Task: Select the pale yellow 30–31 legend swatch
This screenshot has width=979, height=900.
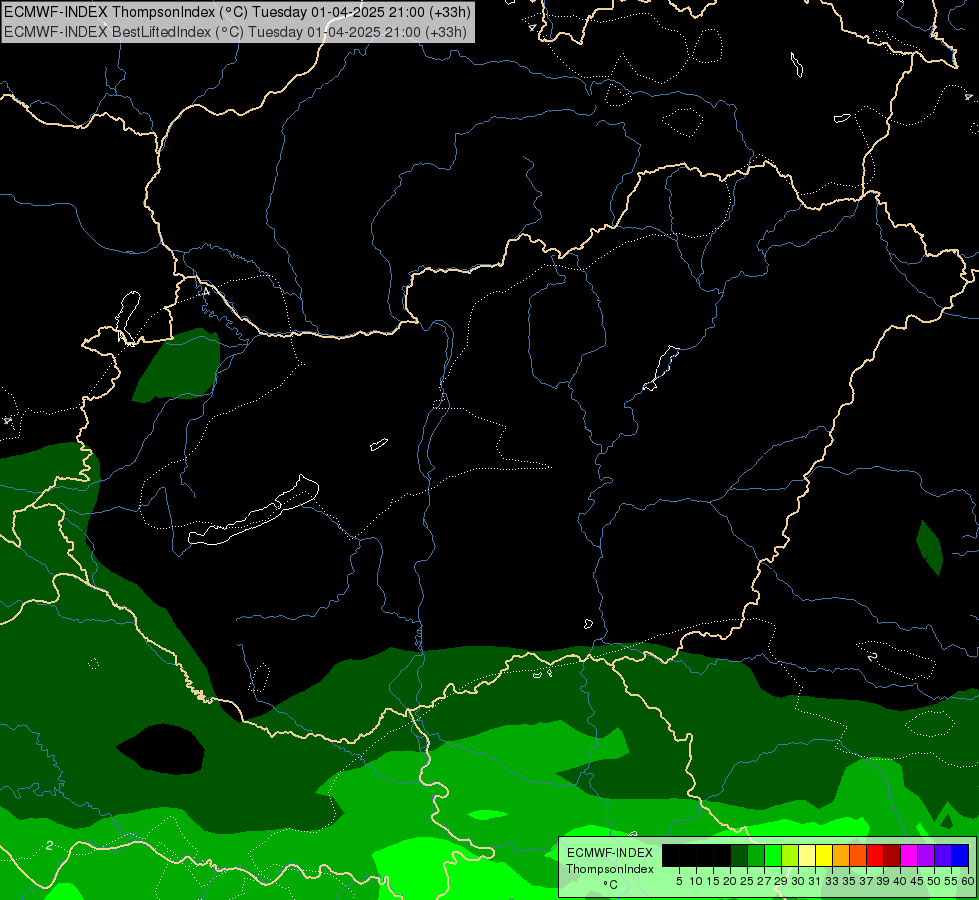Action: click(x=807, y=855)
